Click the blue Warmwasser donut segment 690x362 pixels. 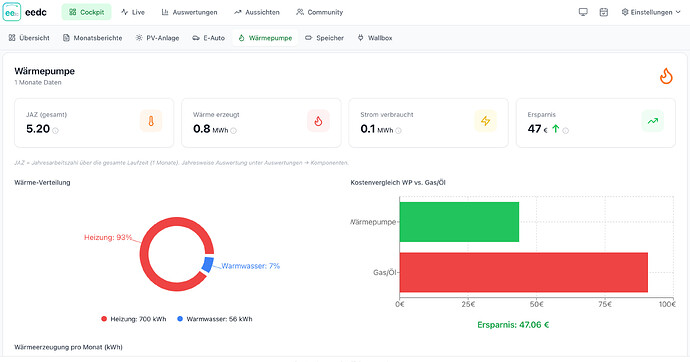[x=208, y=264]
